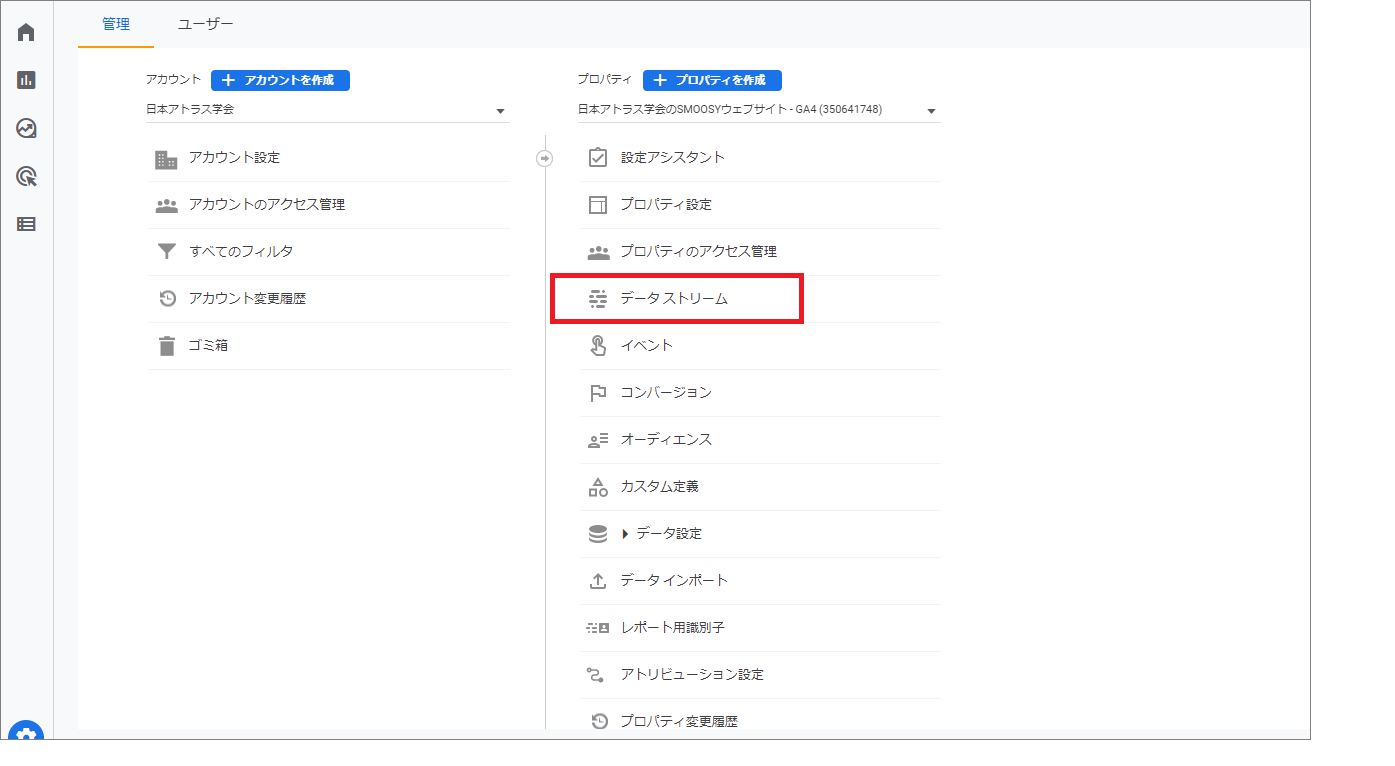Open the Configure table icon in the sidebar
The height and width of the screenshot is (766, 1395).
point(26,224)
